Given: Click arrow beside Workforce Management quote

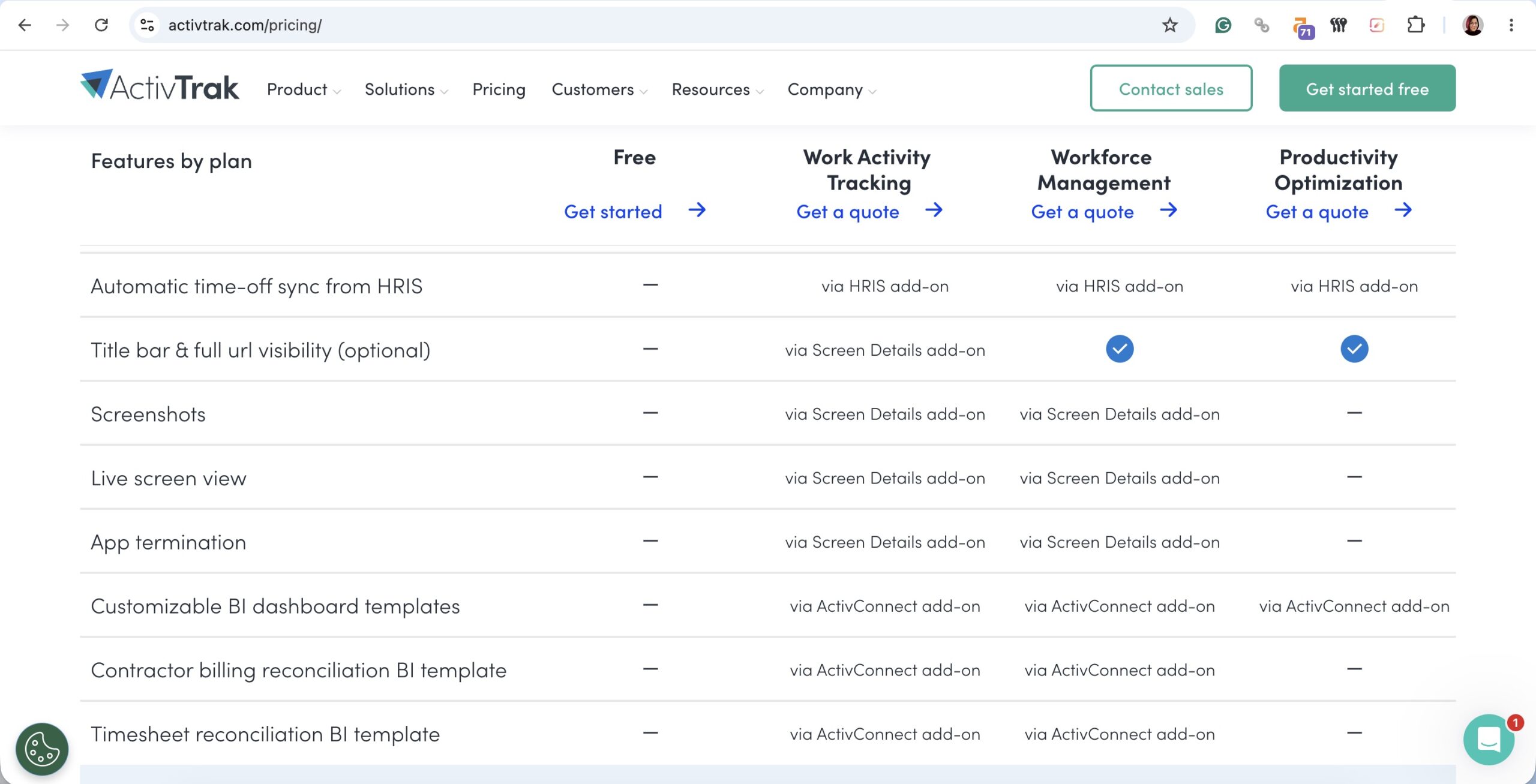Looking at the screenshot, I should [1168, 210].
